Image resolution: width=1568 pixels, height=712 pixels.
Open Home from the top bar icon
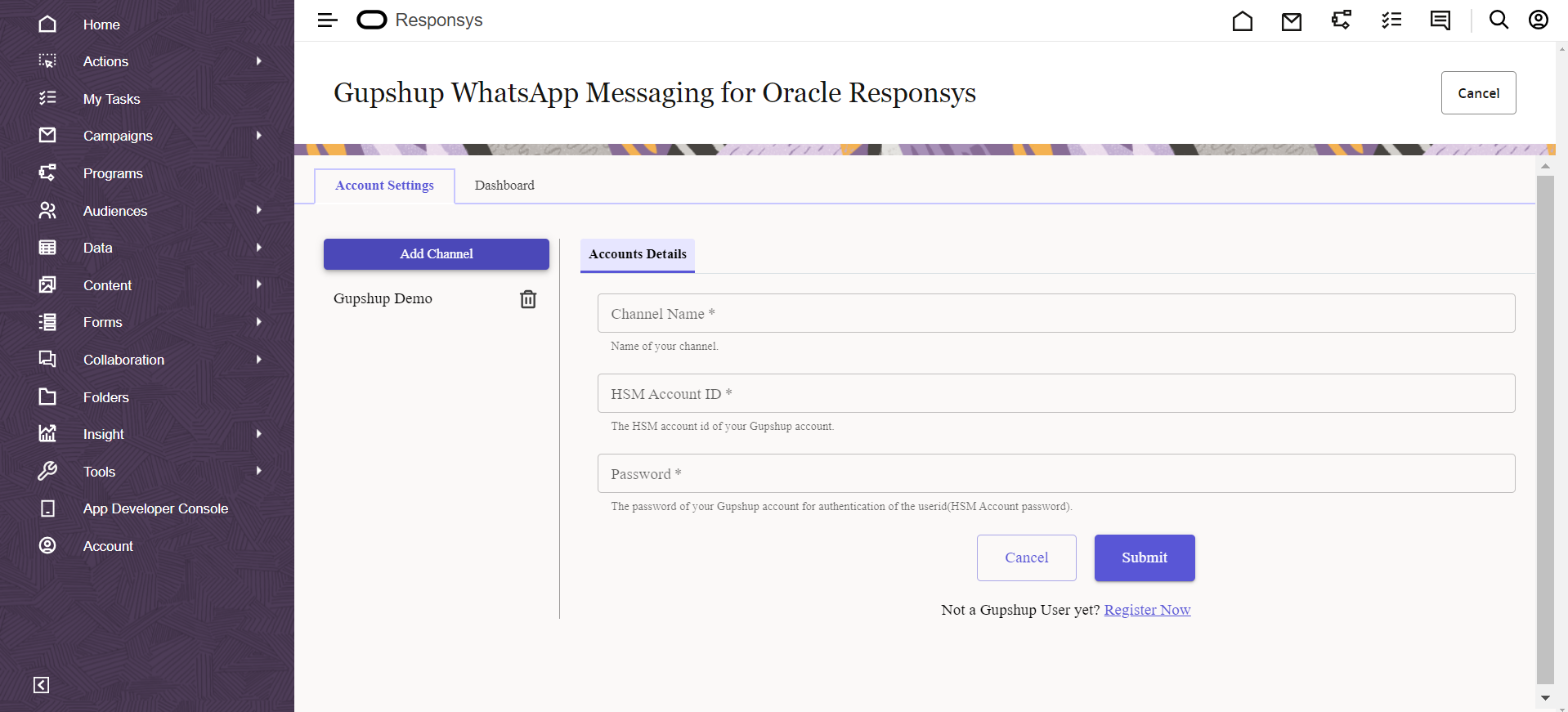(1243, 20)
